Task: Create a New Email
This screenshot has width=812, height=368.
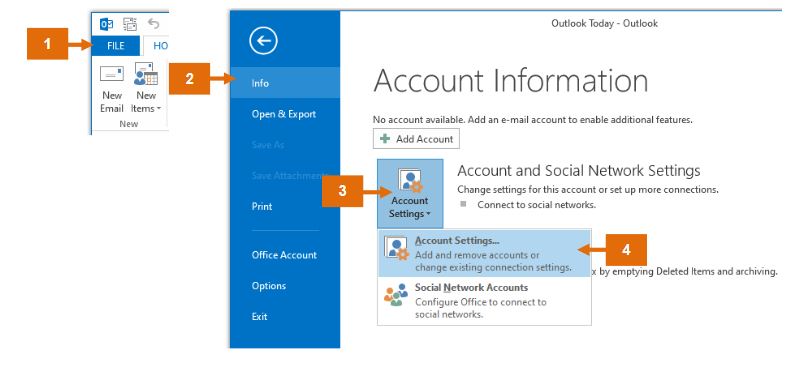Action: point(112,89)
